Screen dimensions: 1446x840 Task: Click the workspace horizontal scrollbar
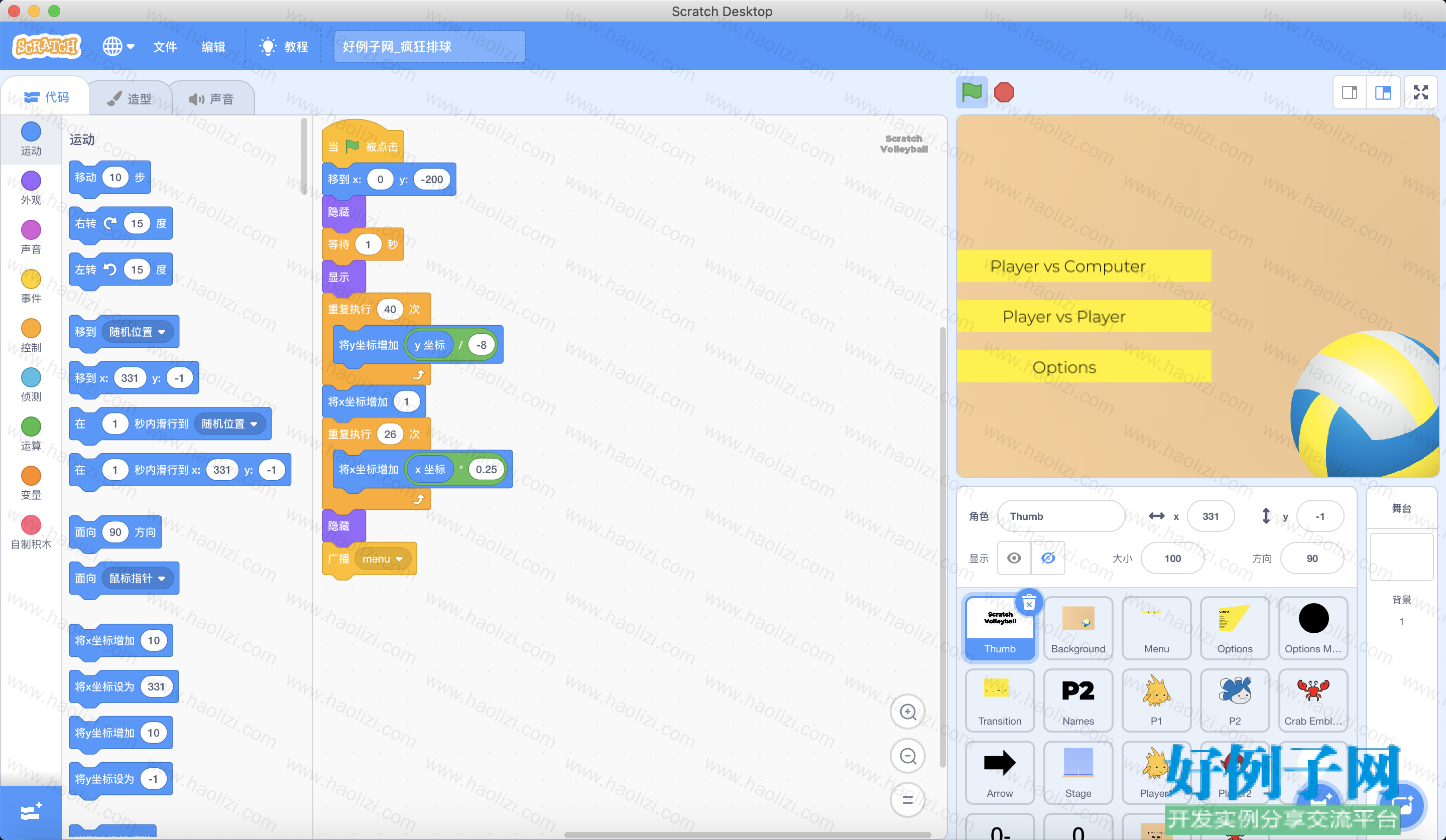click(748, 834)
